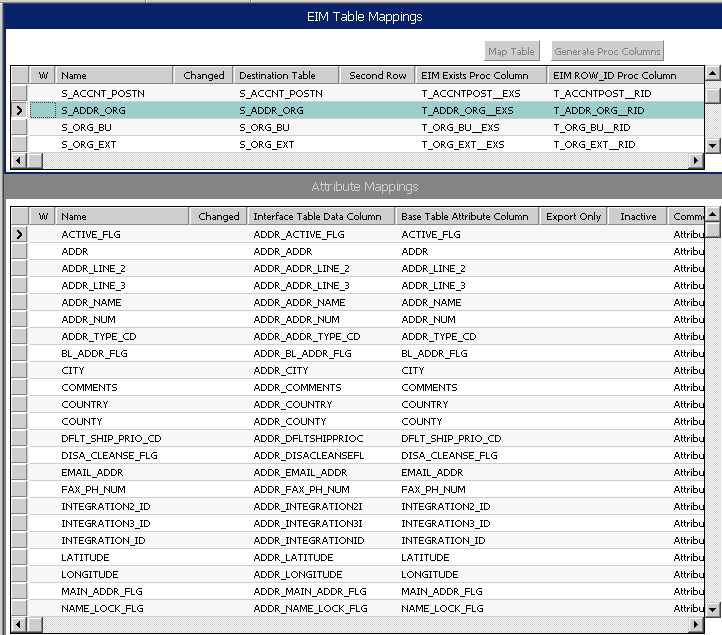Click the down arrow of EIM Table Mappings scrollbar
This screenshot has width=722, height=635.
713,146
